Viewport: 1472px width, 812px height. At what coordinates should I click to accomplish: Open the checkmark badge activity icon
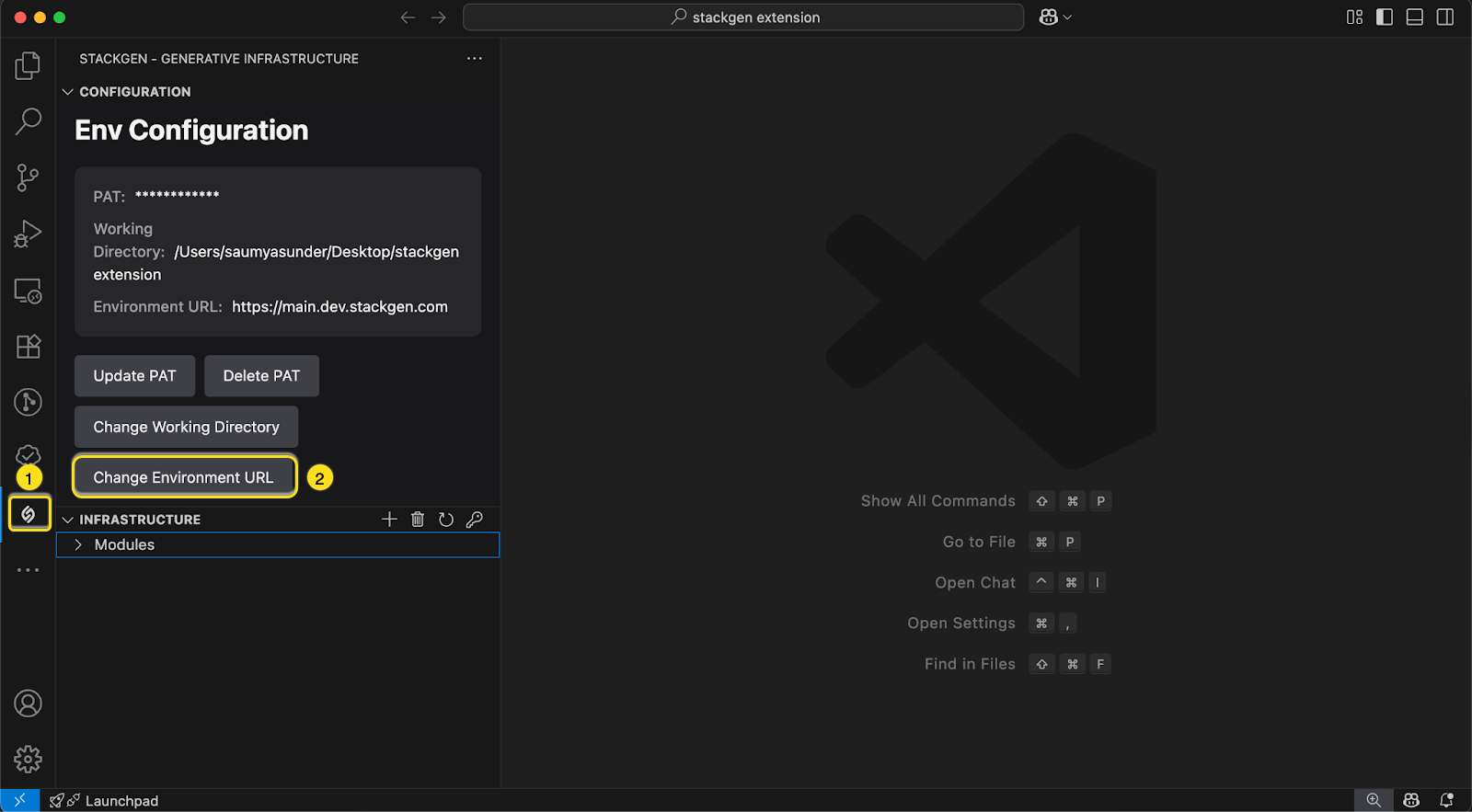coord(28,454)
